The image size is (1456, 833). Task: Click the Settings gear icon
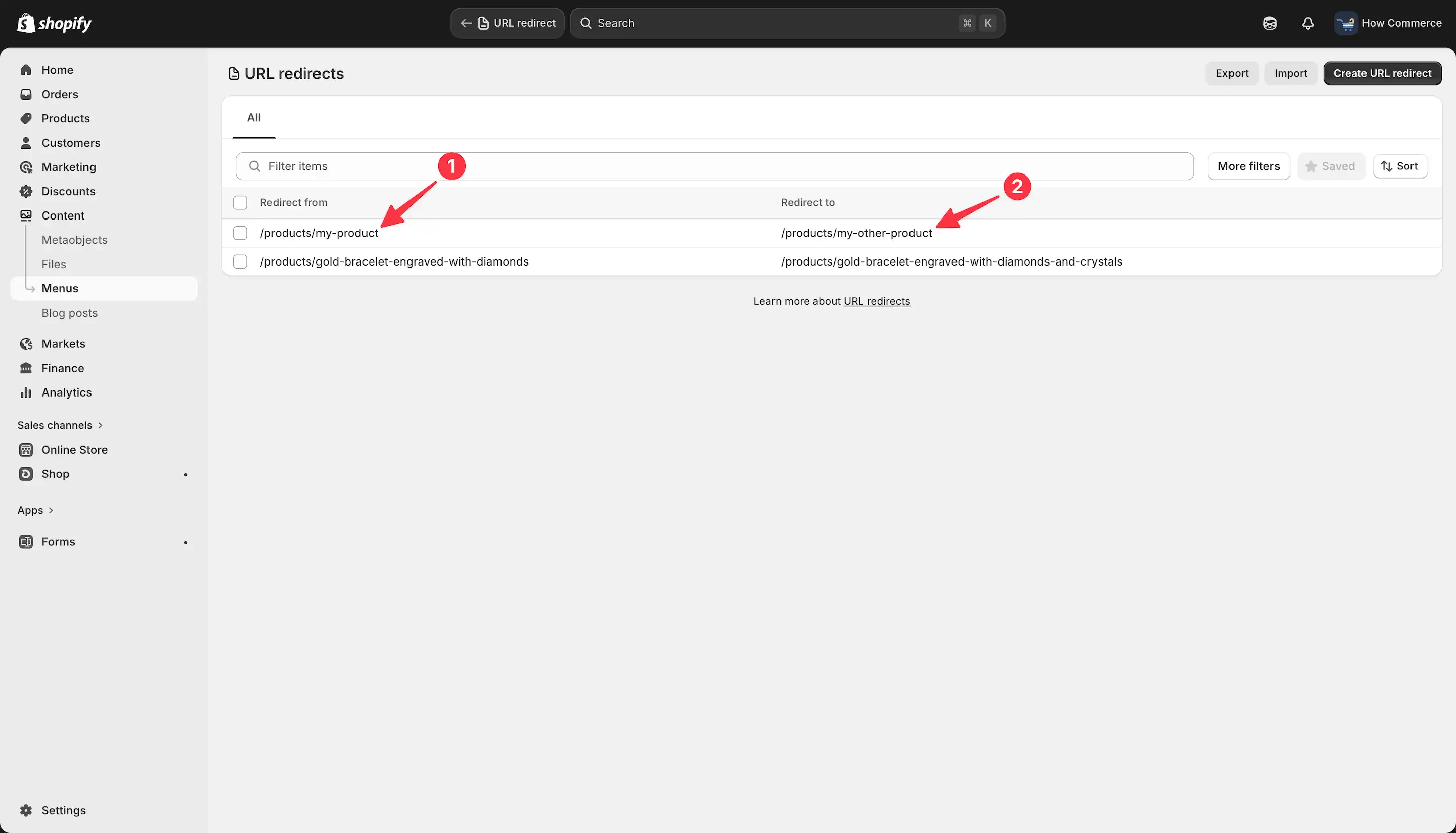(26, 810)
